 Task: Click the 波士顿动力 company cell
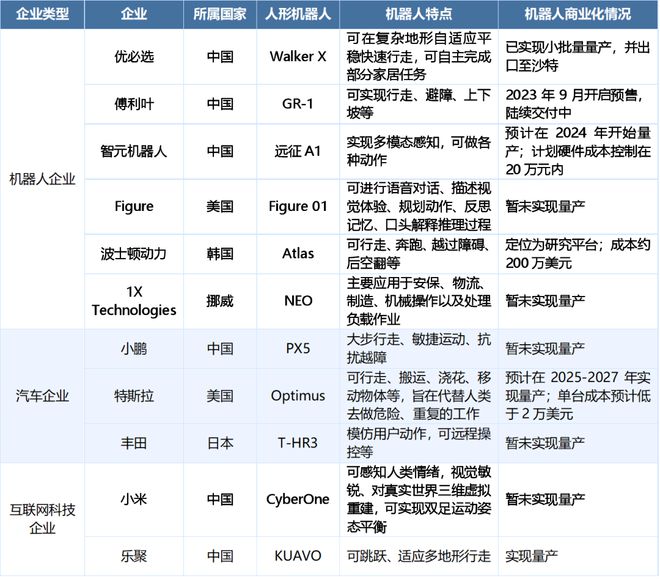(134, 254)
